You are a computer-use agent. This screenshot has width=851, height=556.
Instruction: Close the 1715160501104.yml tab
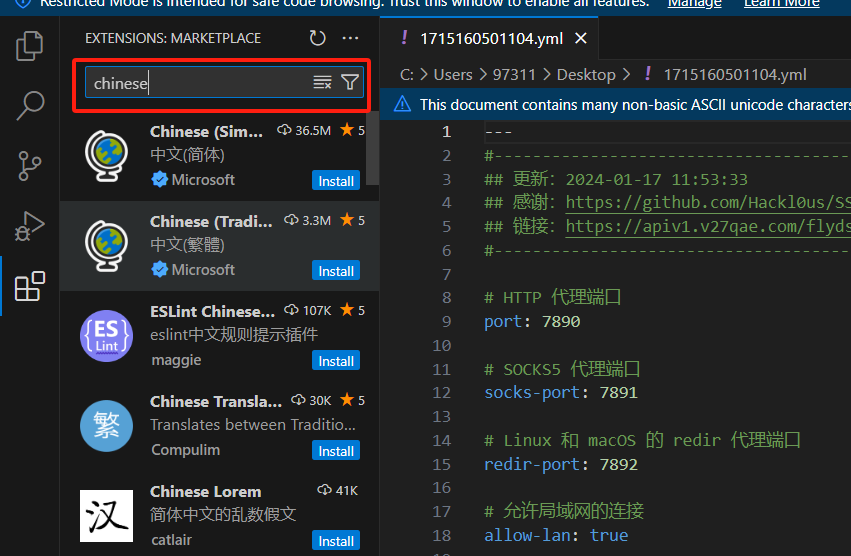581,39
